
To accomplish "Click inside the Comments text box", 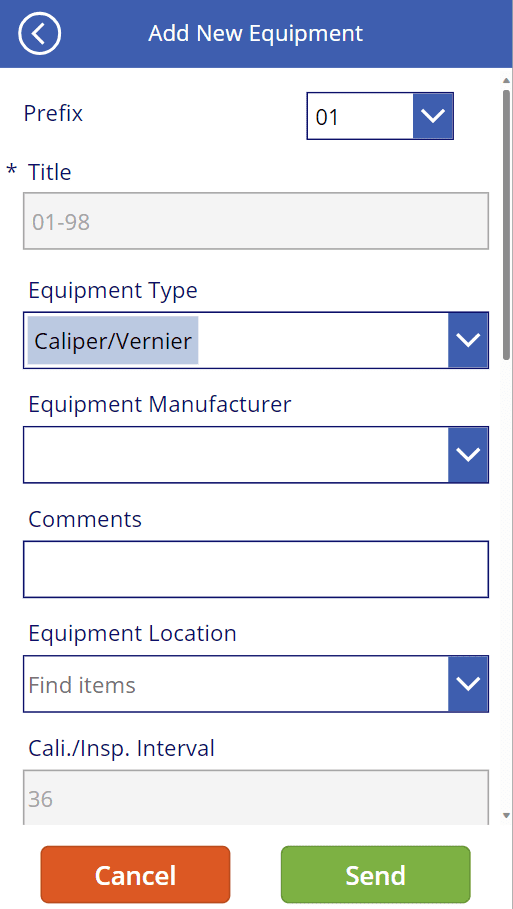I will point(256,569).
